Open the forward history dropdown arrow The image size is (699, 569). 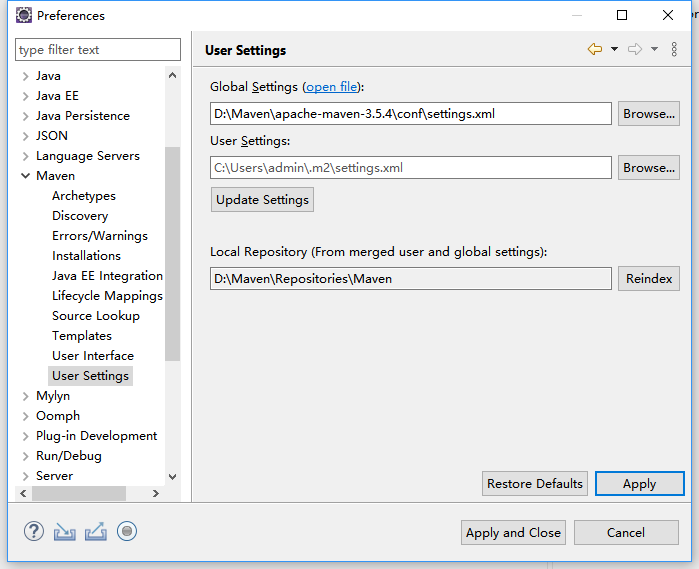coord(654,49)
